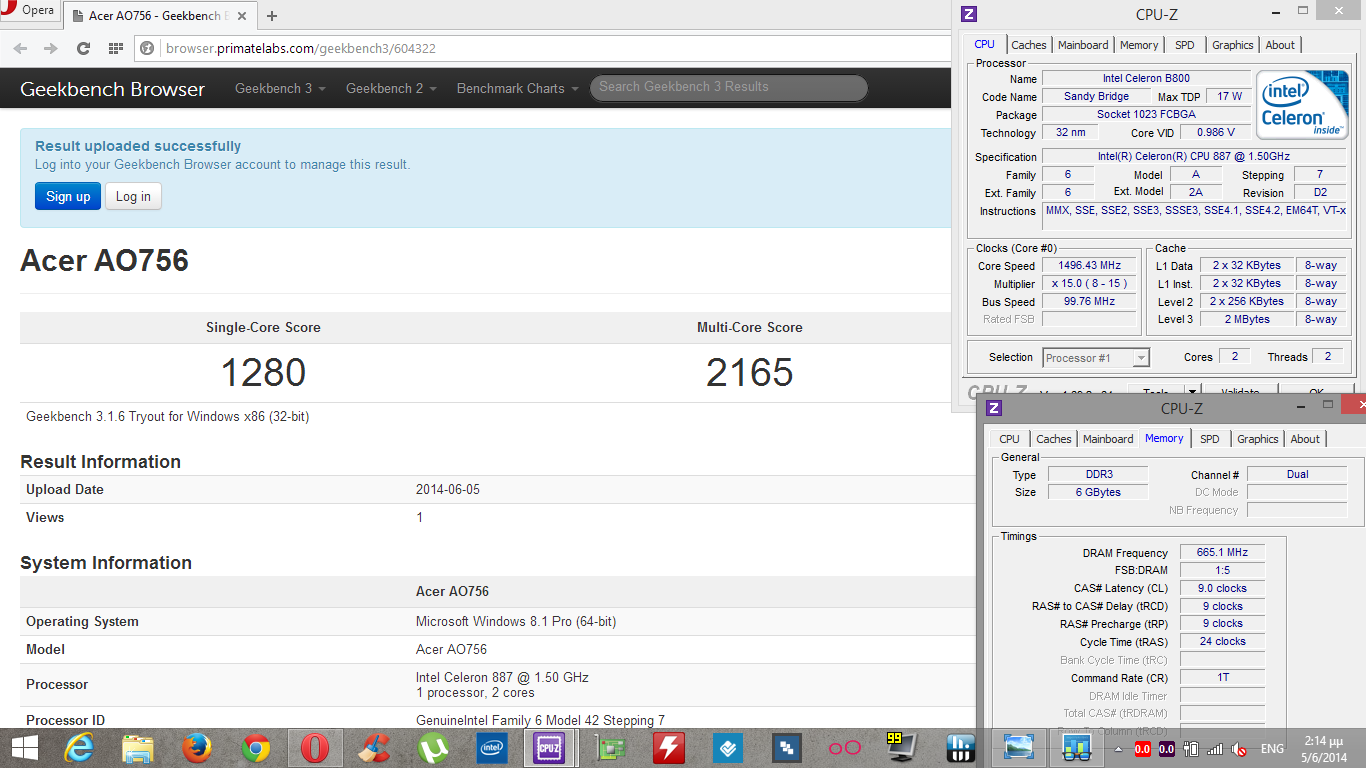The width and height of the screenshot is (1366, 768).
Task: Open the green circuit board taskbar icon
Action: [x=609, y=747]
